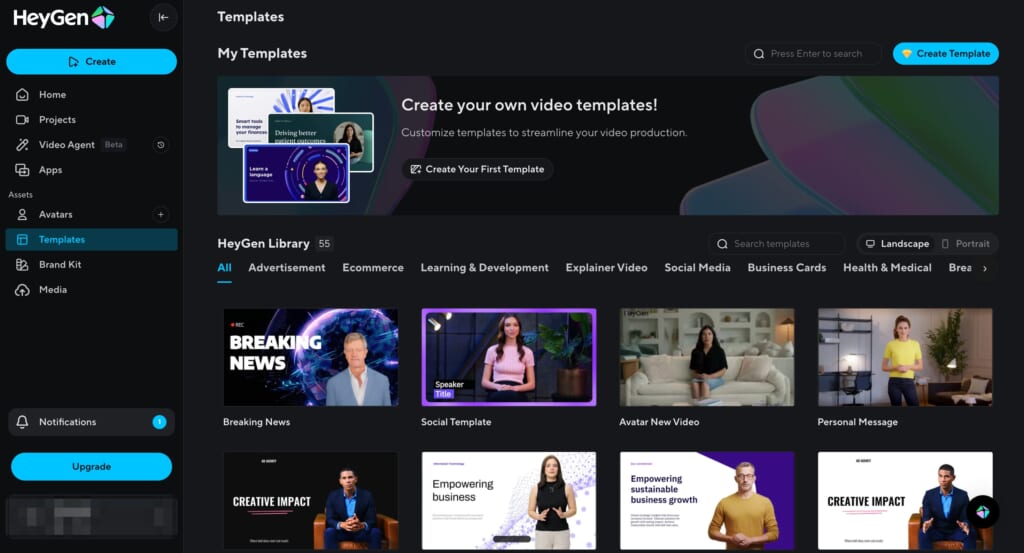Click the My Templates heading
The image size is (1024, 553).
pyautogui.click(x=262, y=54)
